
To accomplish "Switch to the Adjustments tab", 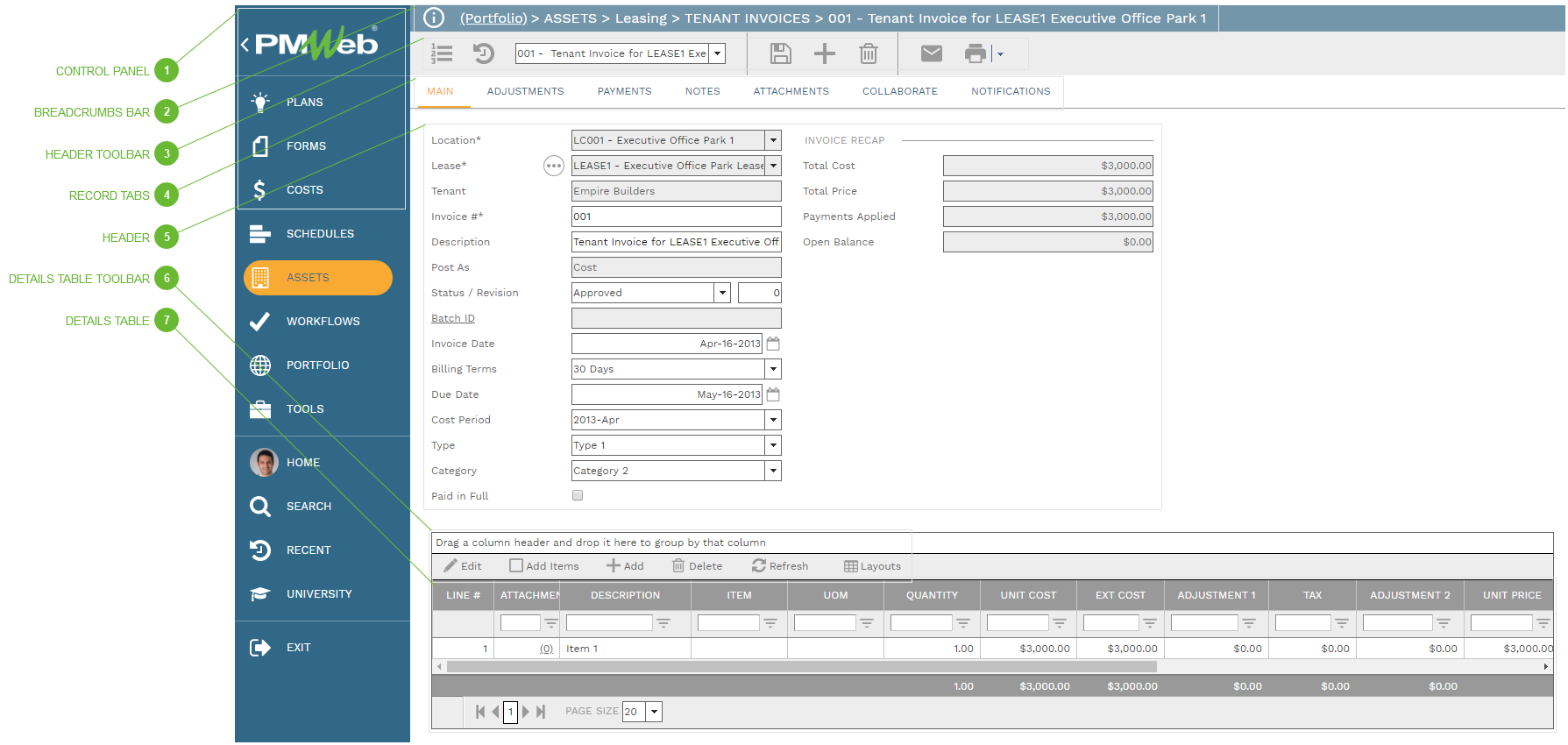I will coord(526,91).
